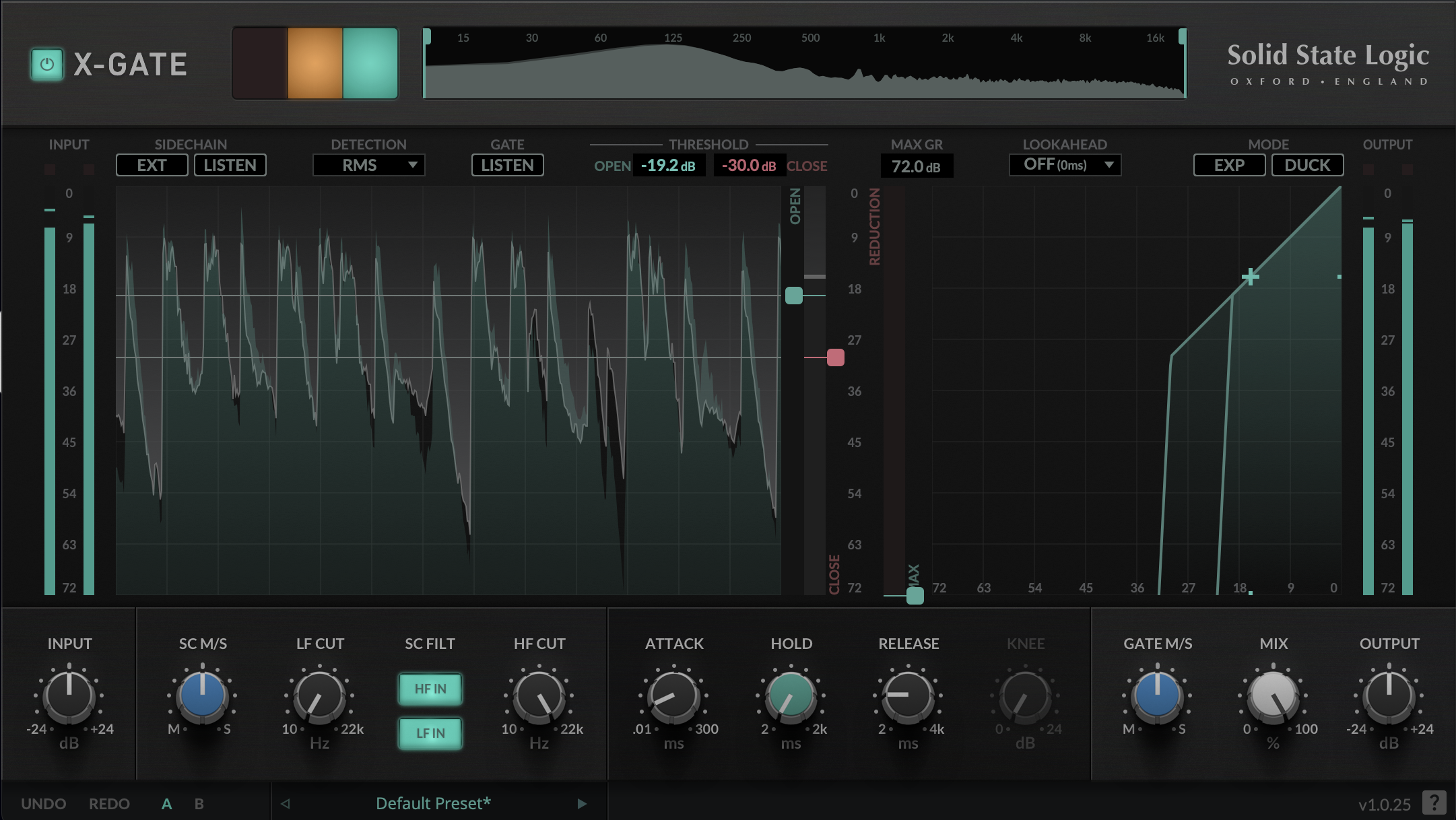Open the RMS detection dropdown

[x=368, y=165]
